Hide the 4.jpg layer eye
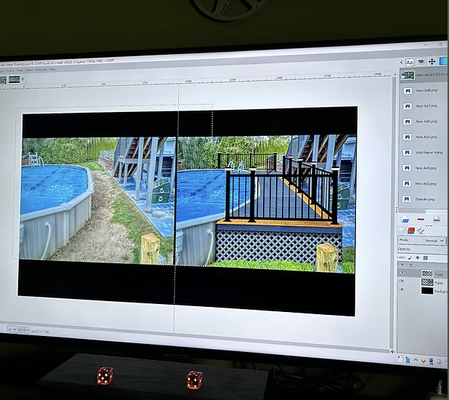This screenshot has width=449, height=400. 402,281
